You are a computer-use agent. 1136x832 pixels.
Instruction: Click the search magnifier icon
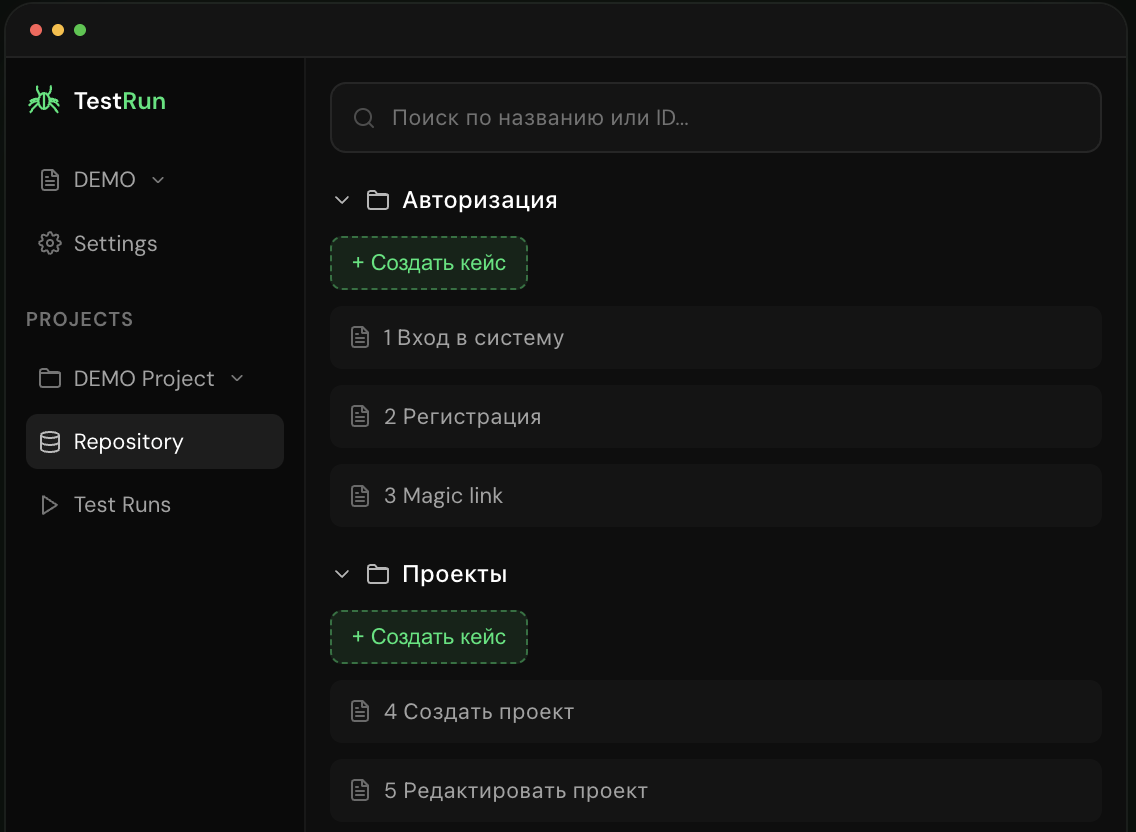coord(364,118)
